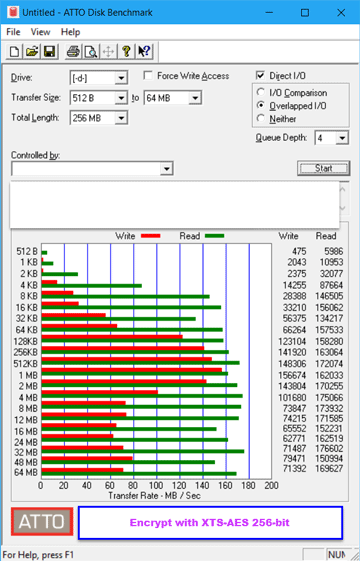360x561 pixels.
Task: Open the Help menu
Action: 70,32
